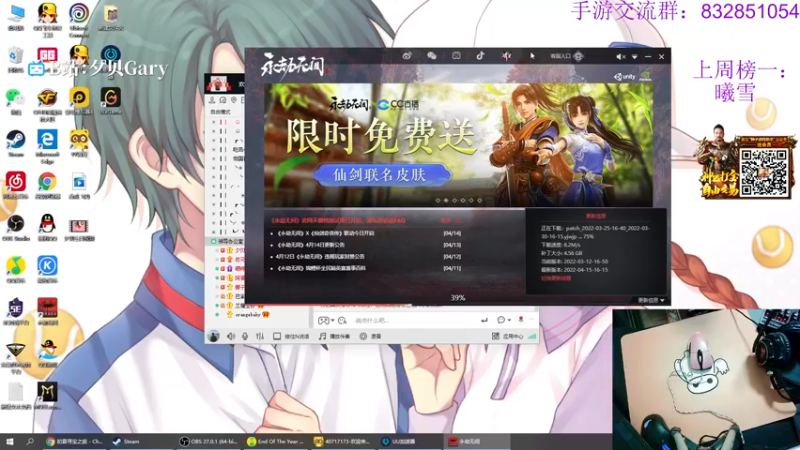Open the yellow raccoon YY desktop icon

pyautogui.click(x=79, y=143)
